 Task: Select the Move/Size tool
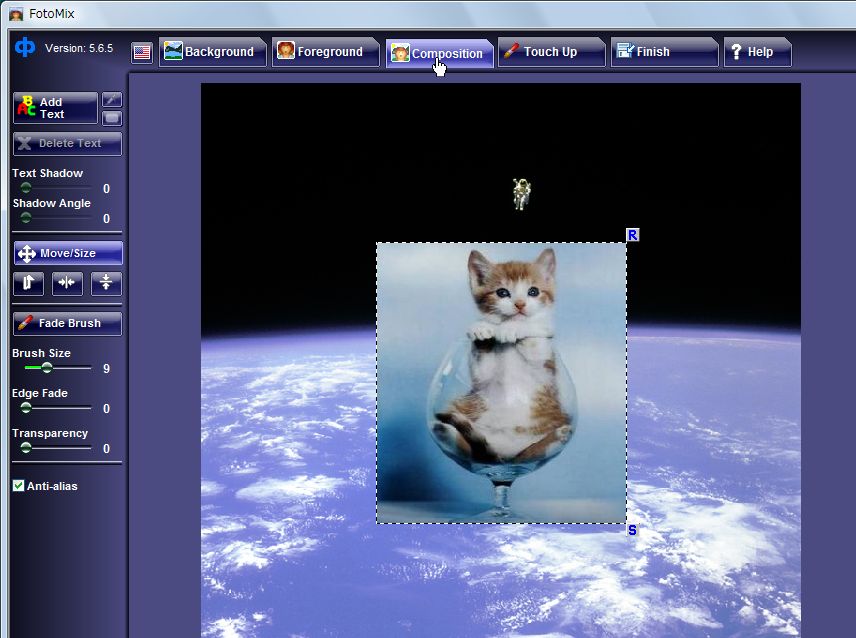(x=68, y=253)
